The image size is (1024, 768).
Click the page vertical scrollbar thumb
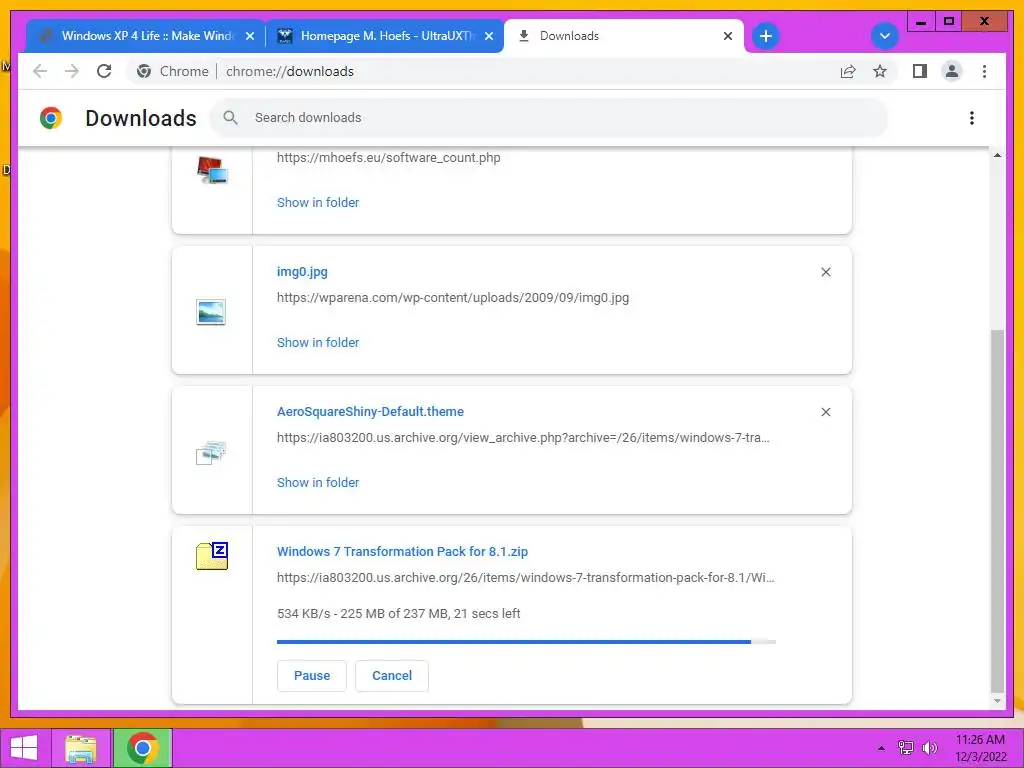[x=997, y=511]
